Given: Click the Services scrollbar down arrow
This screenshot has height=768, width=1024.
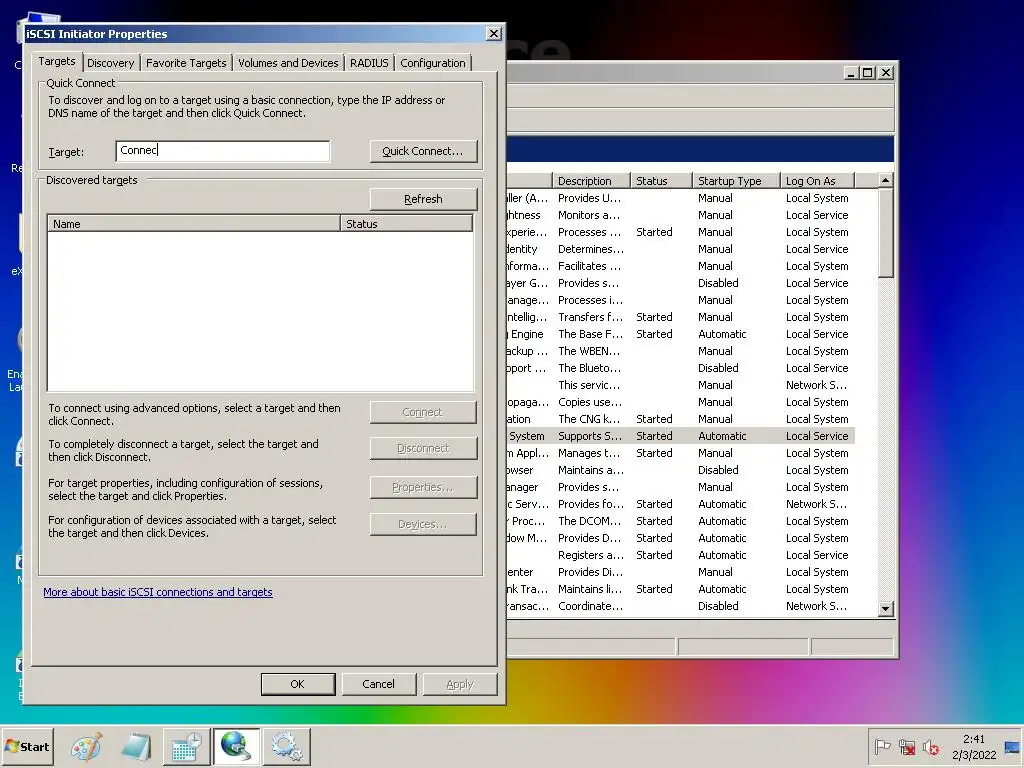Looking at the screenshot, I should point(886,608).
